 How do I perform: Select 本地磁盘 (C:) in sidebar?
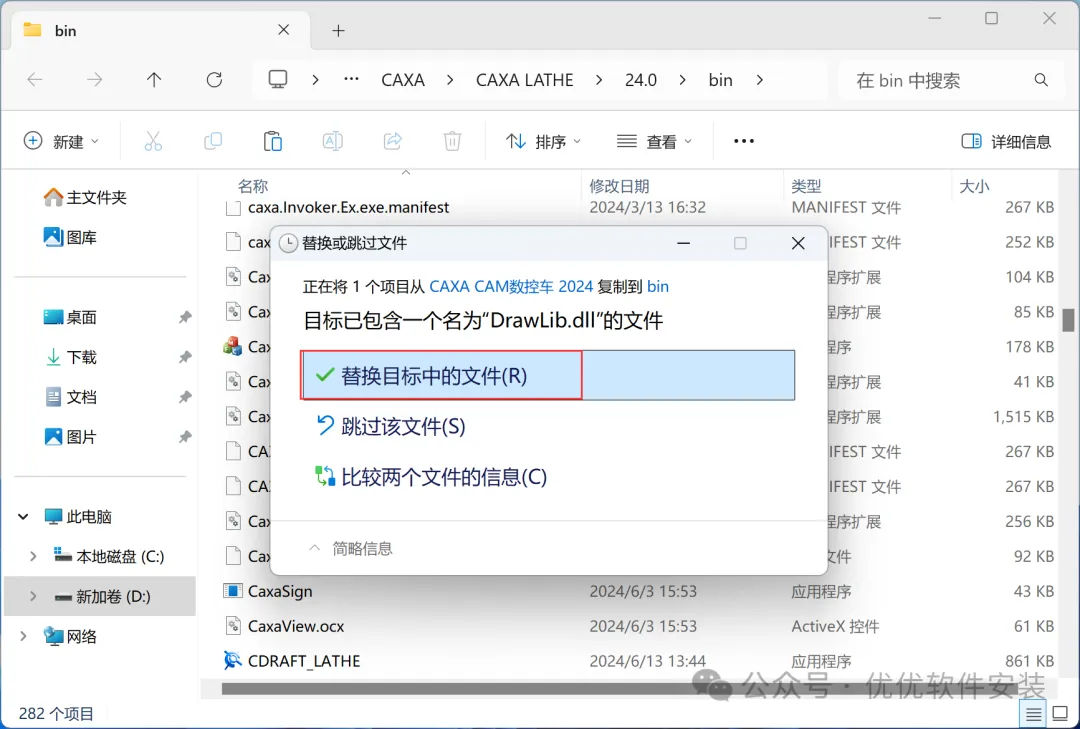[x=109, y=557]
